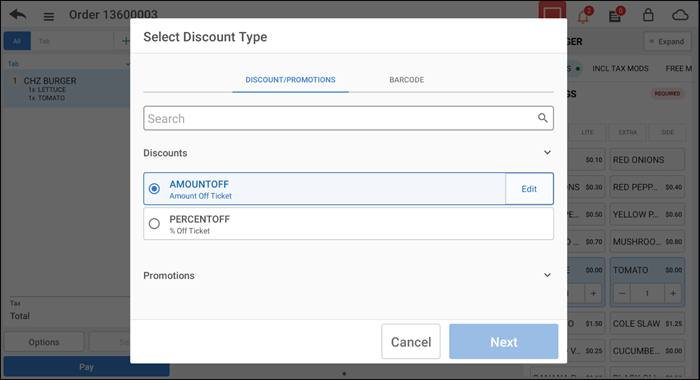This screenshot has height=380, width=700.
Task: Select the LITE modifier option
Action: click(587, 132)
